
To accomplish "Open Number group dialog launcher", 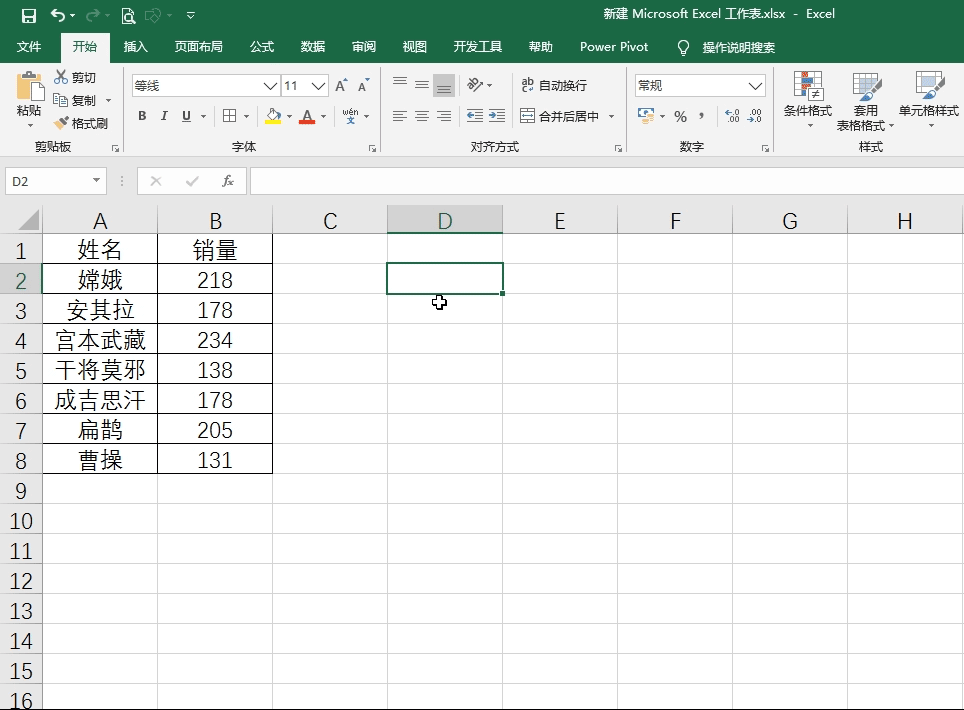I will point(765,148).
